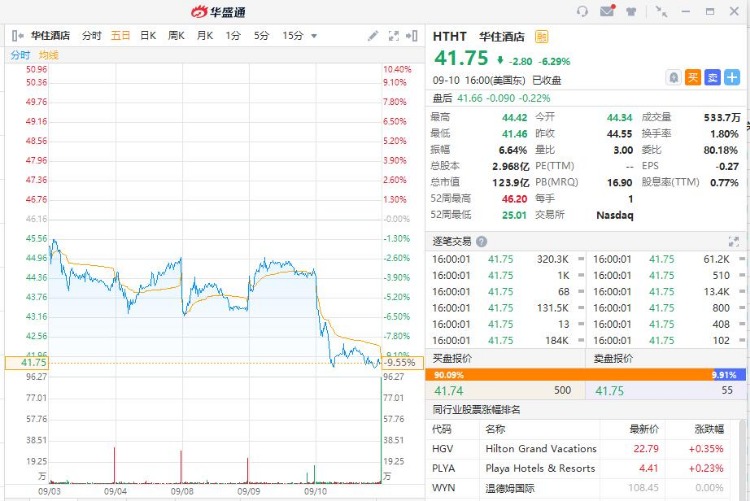
Task: Toggle the 分时 line legend
Action: point(20,55)
